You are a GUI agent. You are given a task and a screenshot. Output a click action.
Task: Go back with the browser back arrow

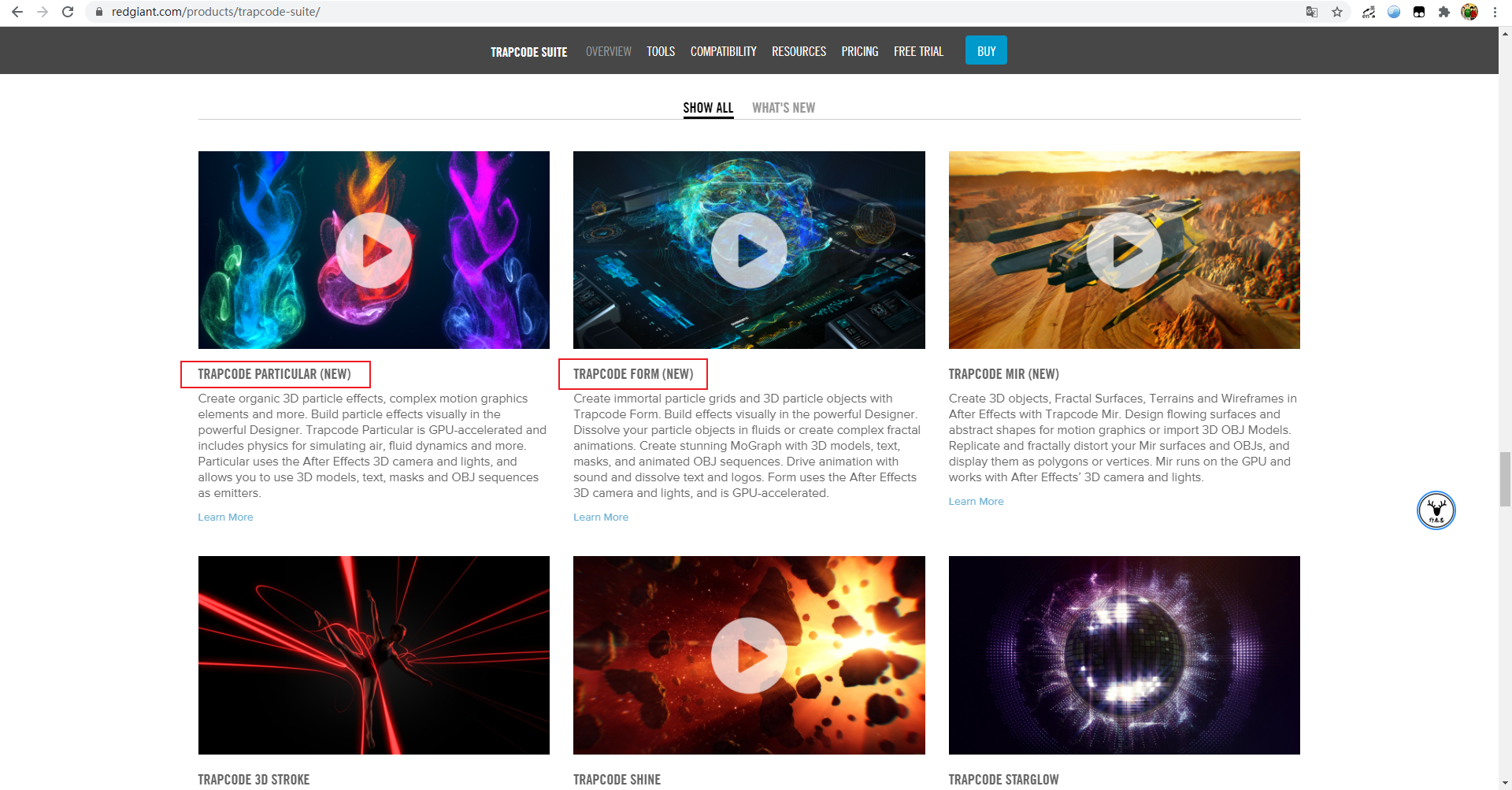pos(17,12)
